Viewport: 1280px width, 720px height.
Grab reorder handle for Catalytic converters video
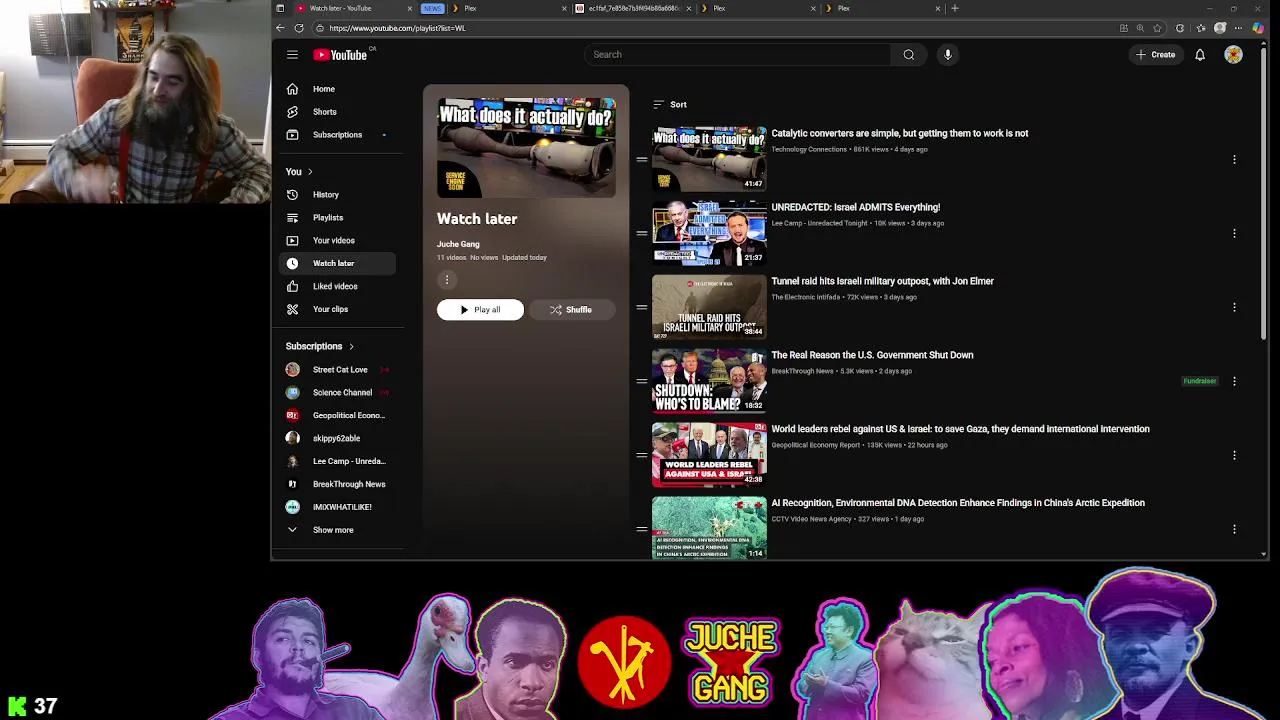[x=642, y=159]
